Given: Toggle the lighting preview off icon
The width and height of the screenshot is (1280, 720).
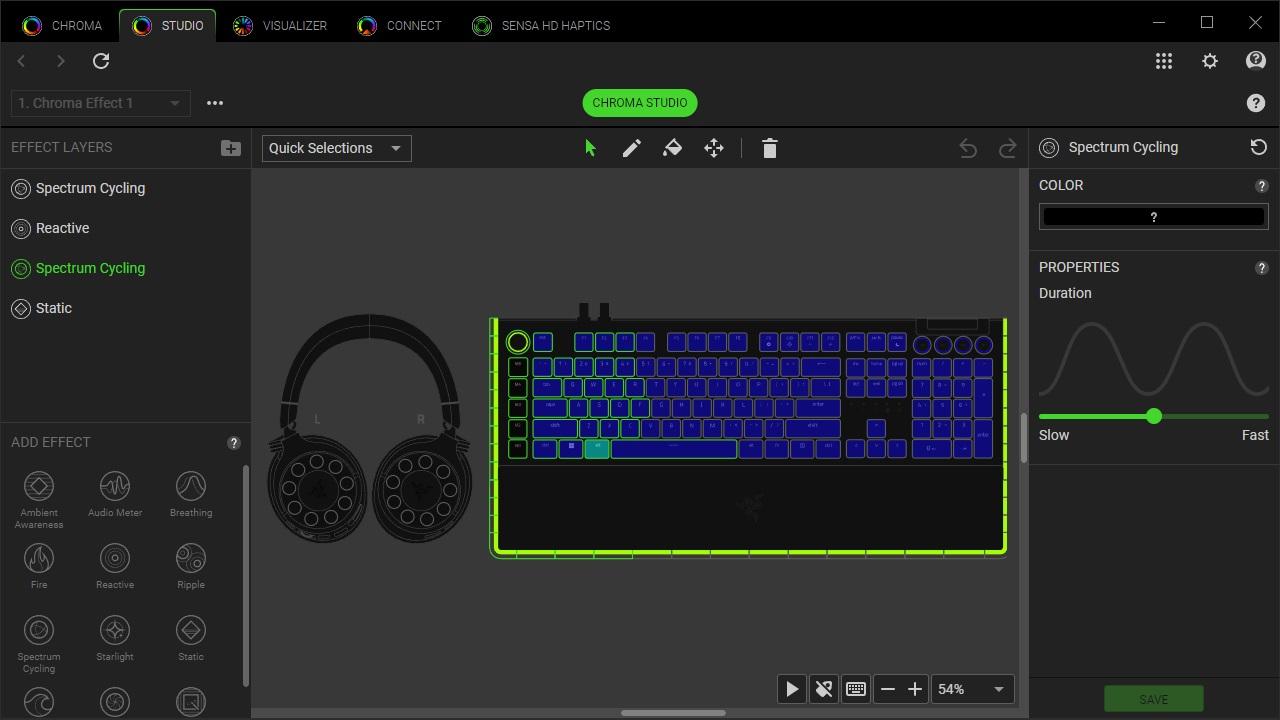Looking at the screenshot, I should click(x=824, y=689).
